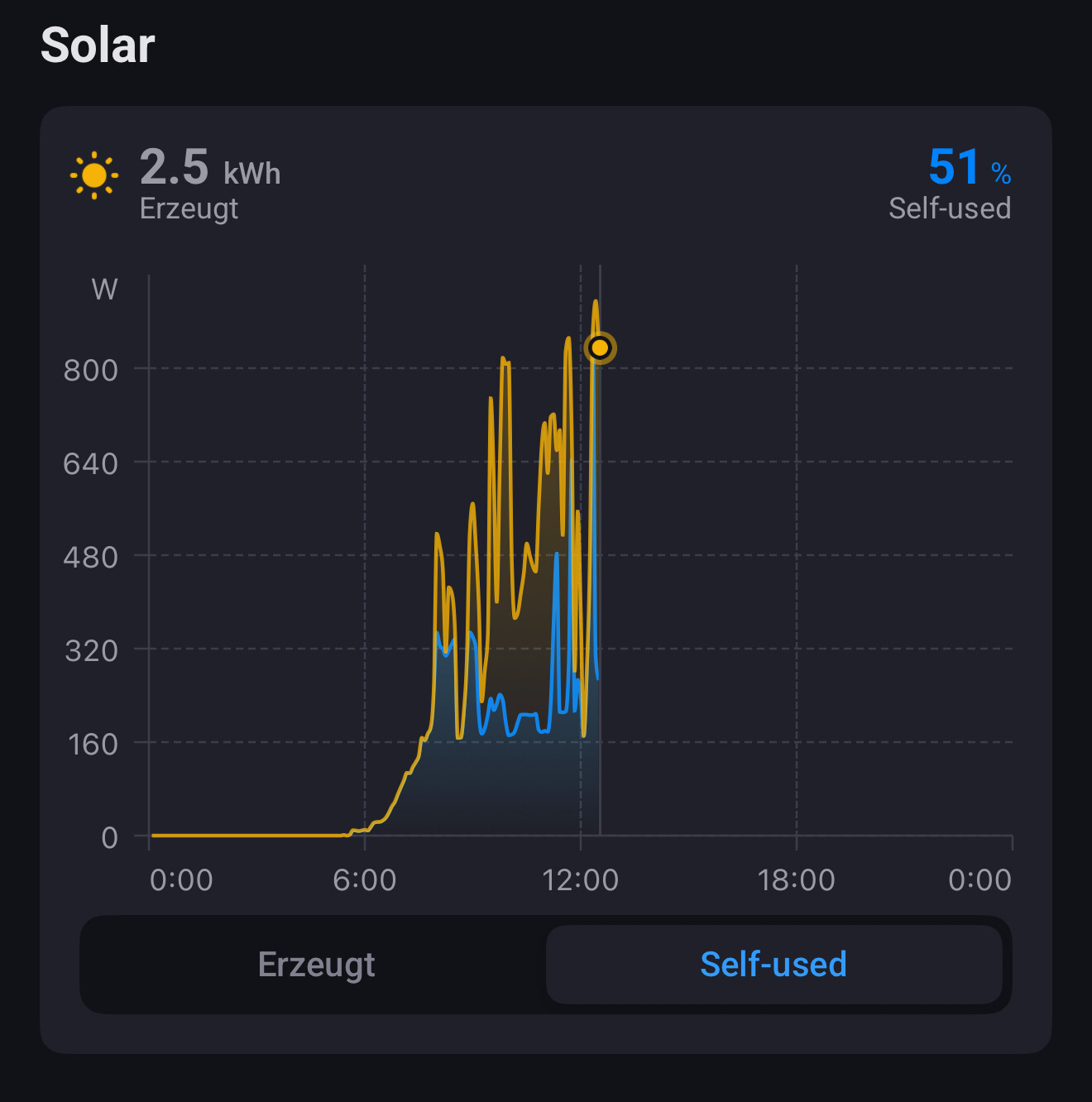Switch to the Self-used segment button
Image resolution: width=1092 pixels, height=1102 pixels.
(x=773, y=965)
